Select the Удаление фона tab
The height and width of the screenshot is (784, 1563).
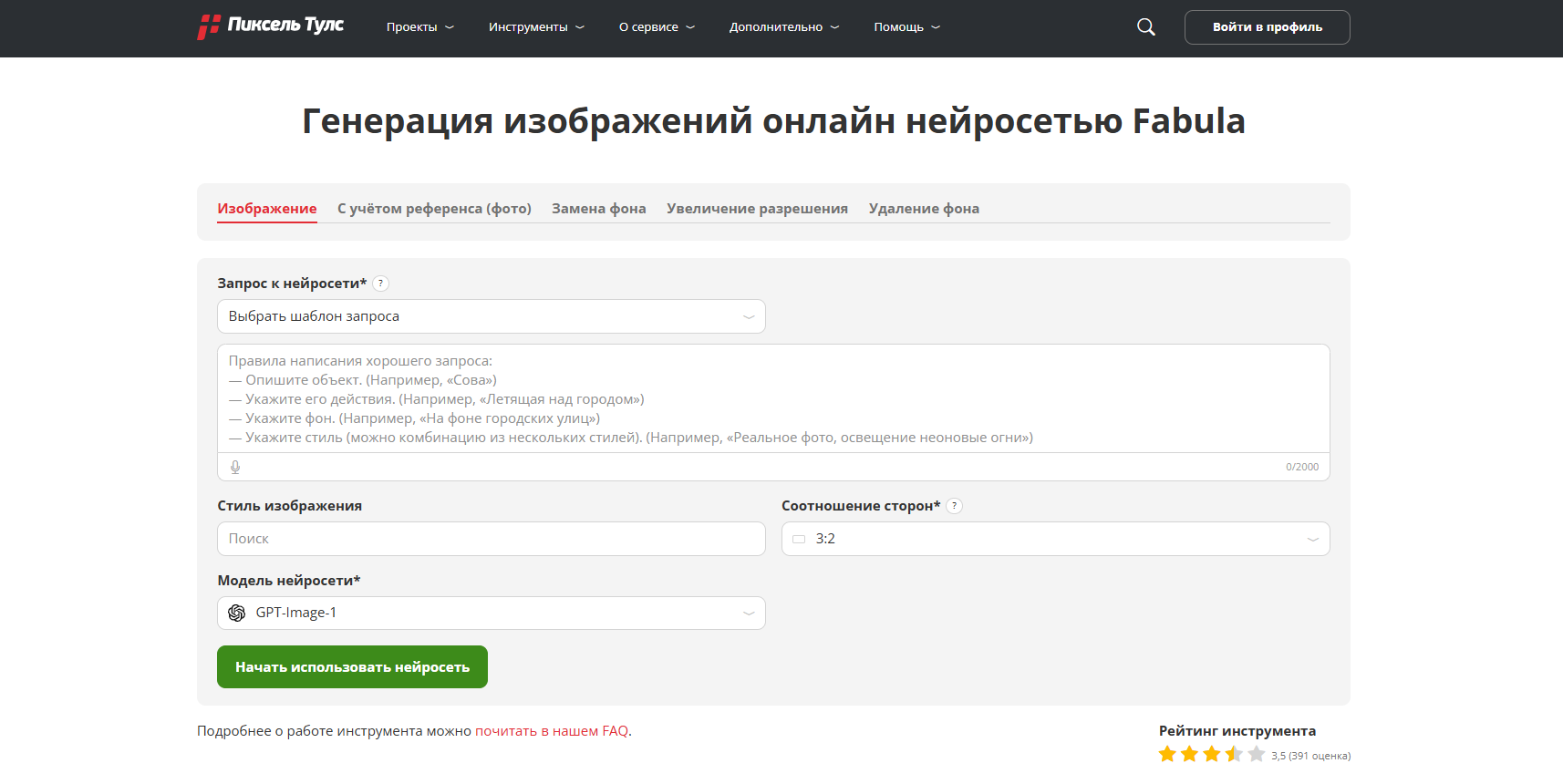click(x=924, y=209)
